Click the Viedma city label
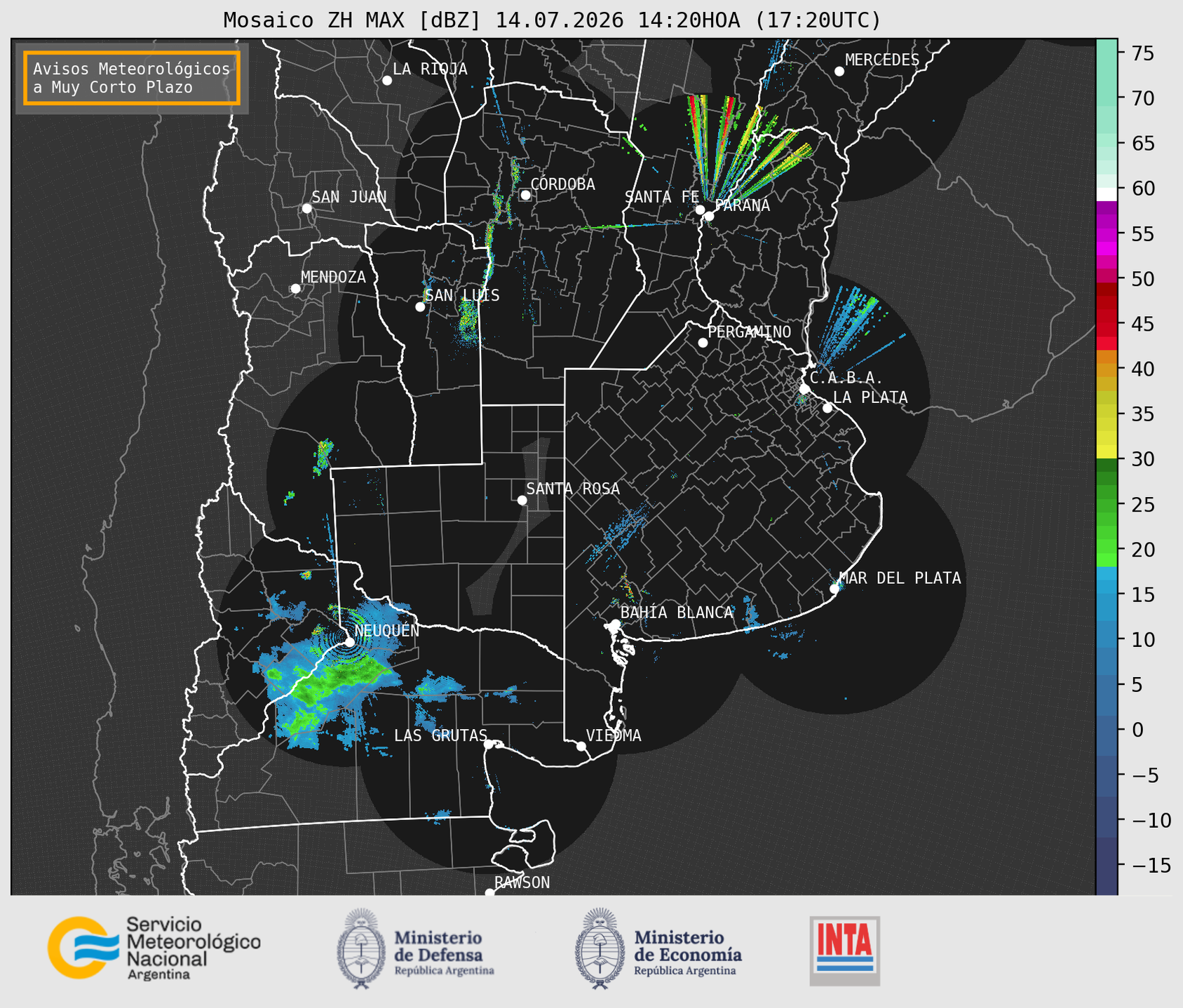This screenshot has height=1008, width=1183. tap(614, 735)
